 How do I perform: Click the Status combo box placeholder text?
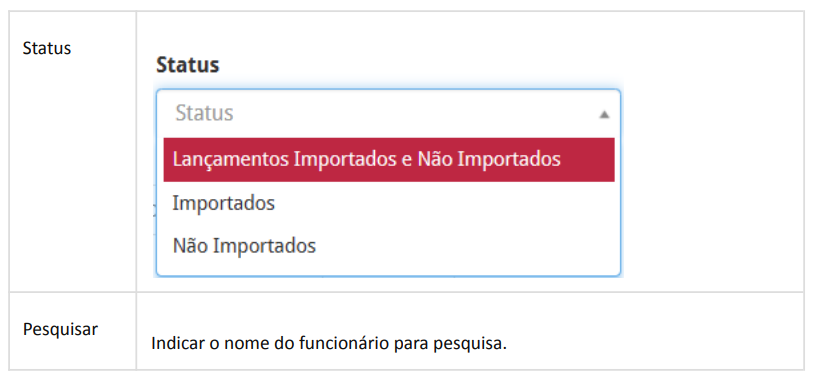(x=204, y=113)
